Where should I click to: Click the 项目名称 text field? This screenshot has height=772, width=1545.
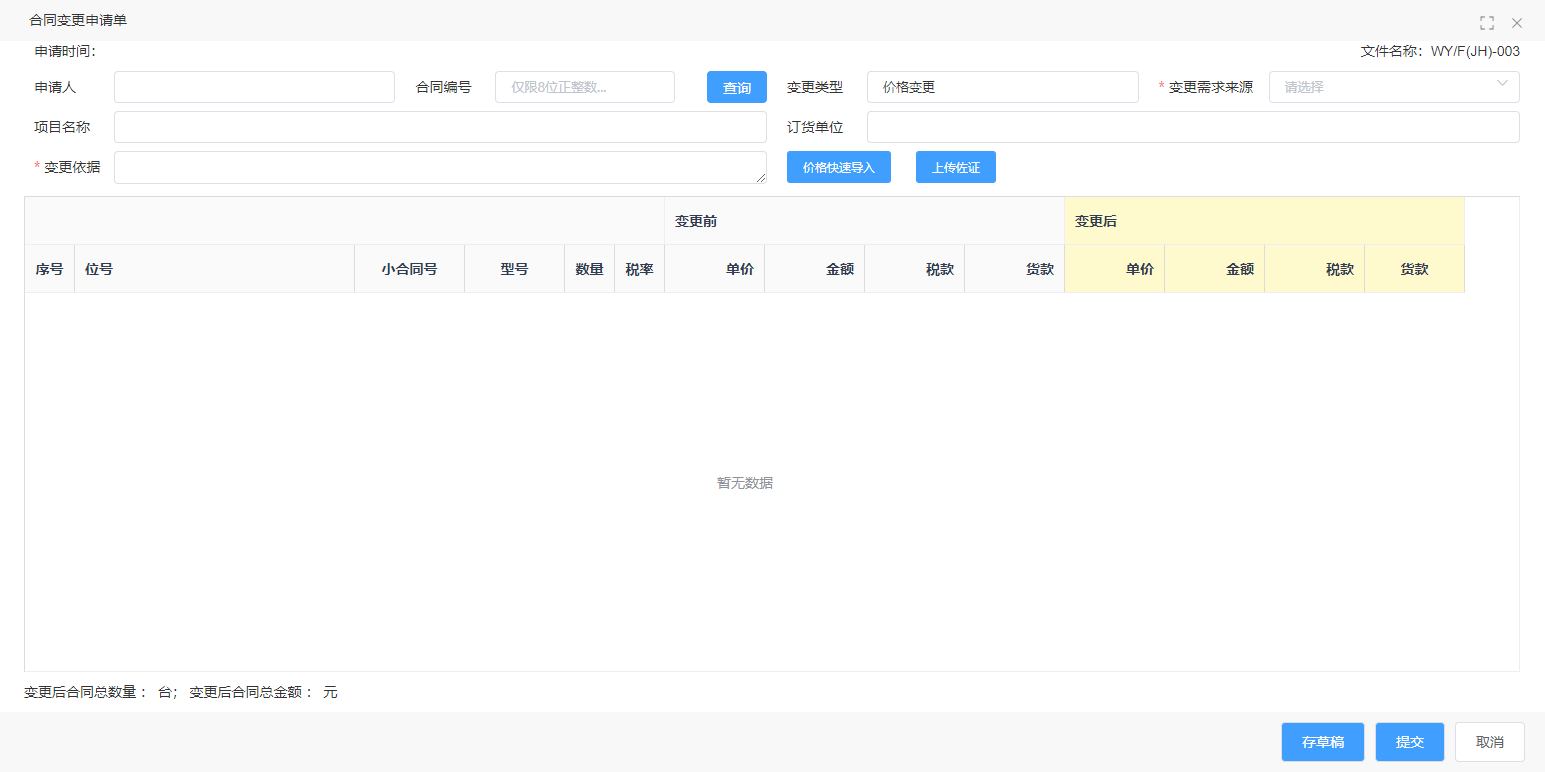tap(440, 127)
